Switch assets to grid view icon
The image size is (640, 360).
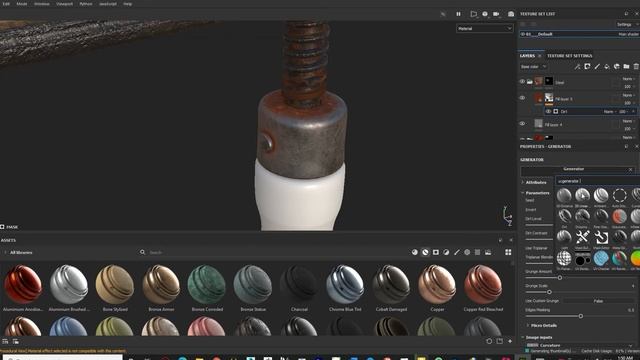tap(508, 252)
